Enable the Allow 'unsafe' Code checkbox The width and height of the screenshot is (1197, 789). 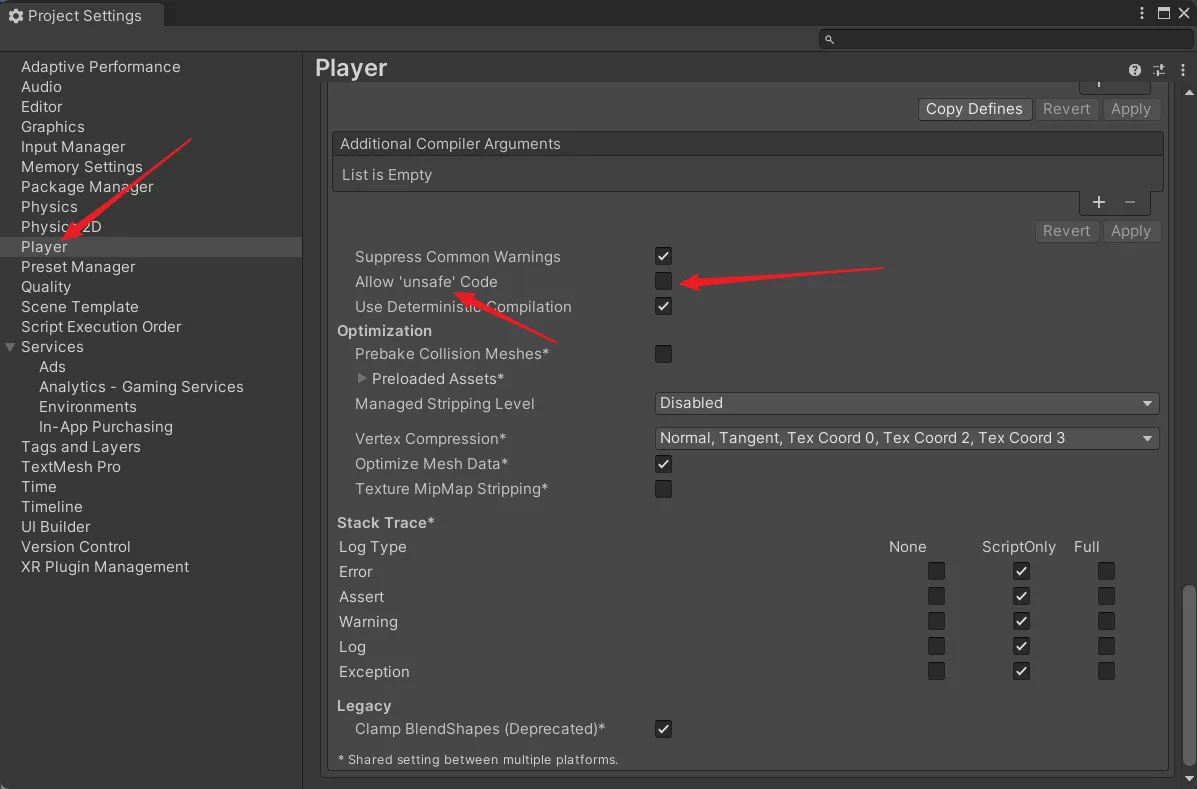[x=663, y=281]
